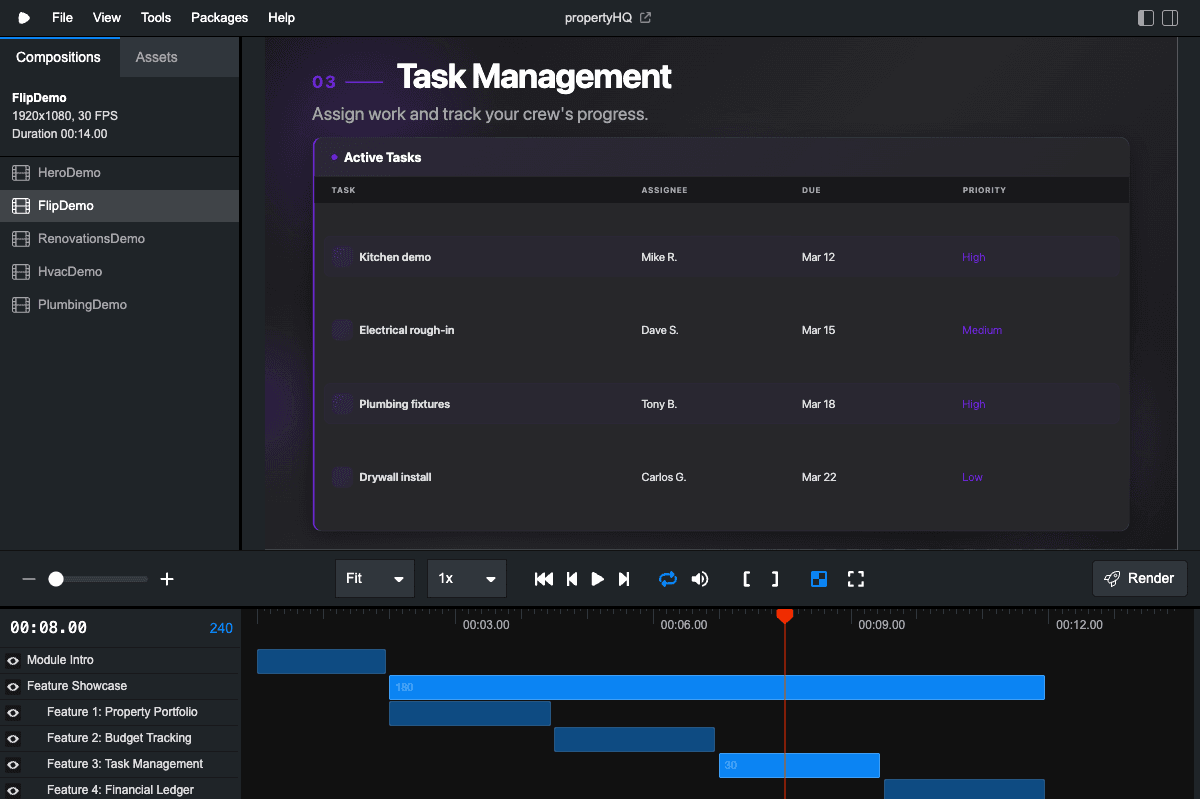Open the Fit zoom dropdown
The width and height of the screenshot is (1200, 799).
(x=375, y=579)
